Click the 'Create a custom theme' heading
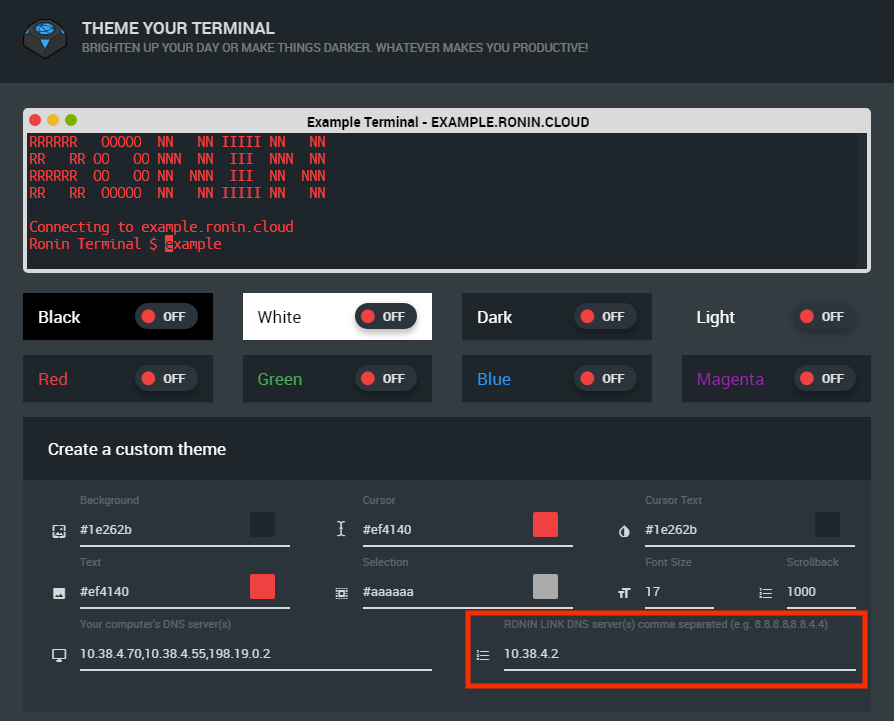894x721 pixels. tap(137, 449)
